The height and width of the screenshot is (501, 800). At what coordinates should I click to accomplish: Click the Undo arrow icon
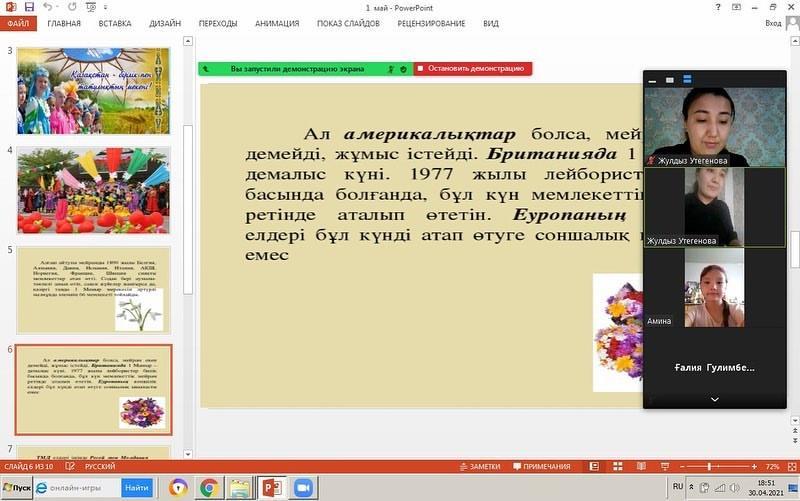[x=47, y=7]
